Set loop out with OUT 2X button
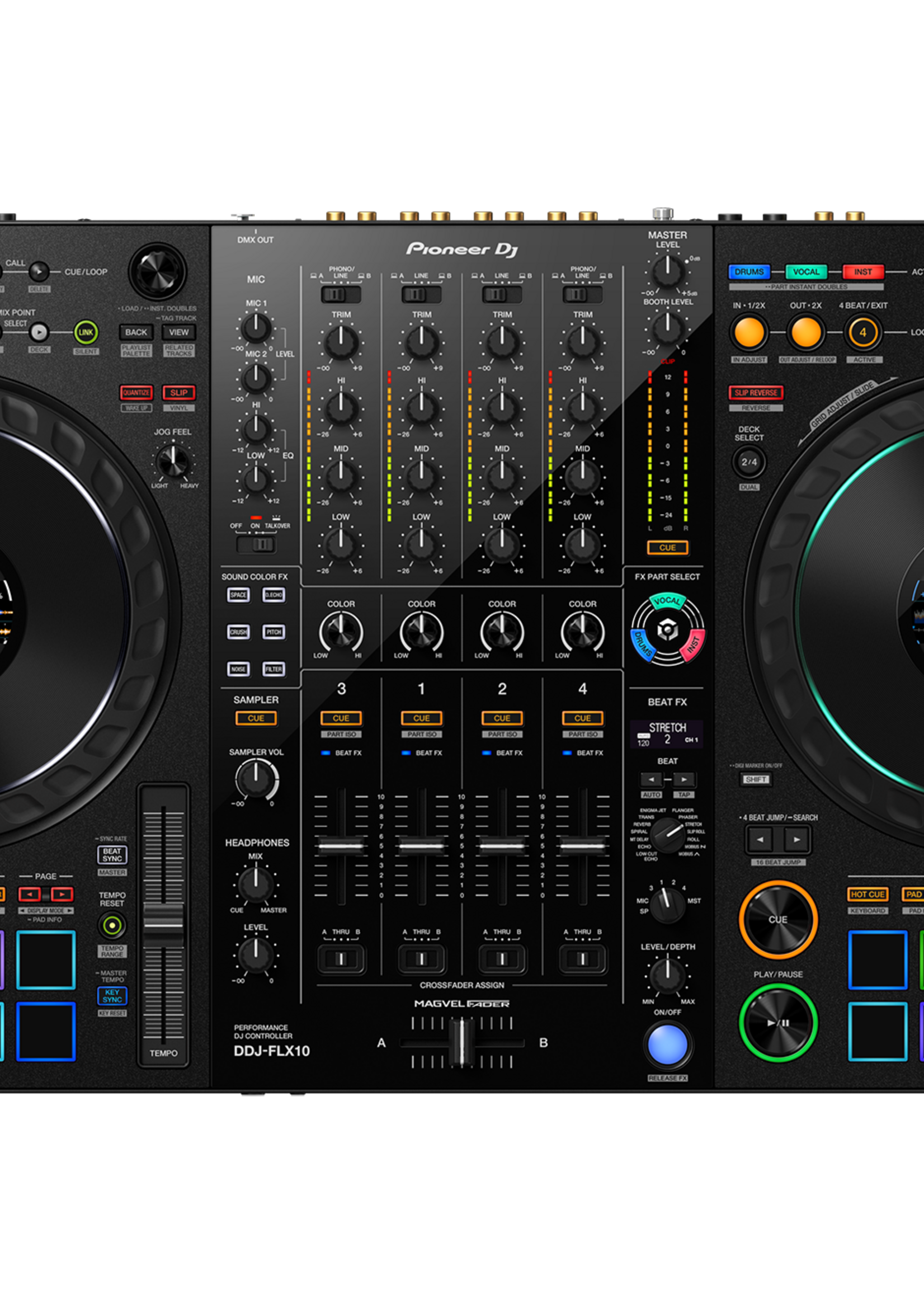 coord(805,332)
